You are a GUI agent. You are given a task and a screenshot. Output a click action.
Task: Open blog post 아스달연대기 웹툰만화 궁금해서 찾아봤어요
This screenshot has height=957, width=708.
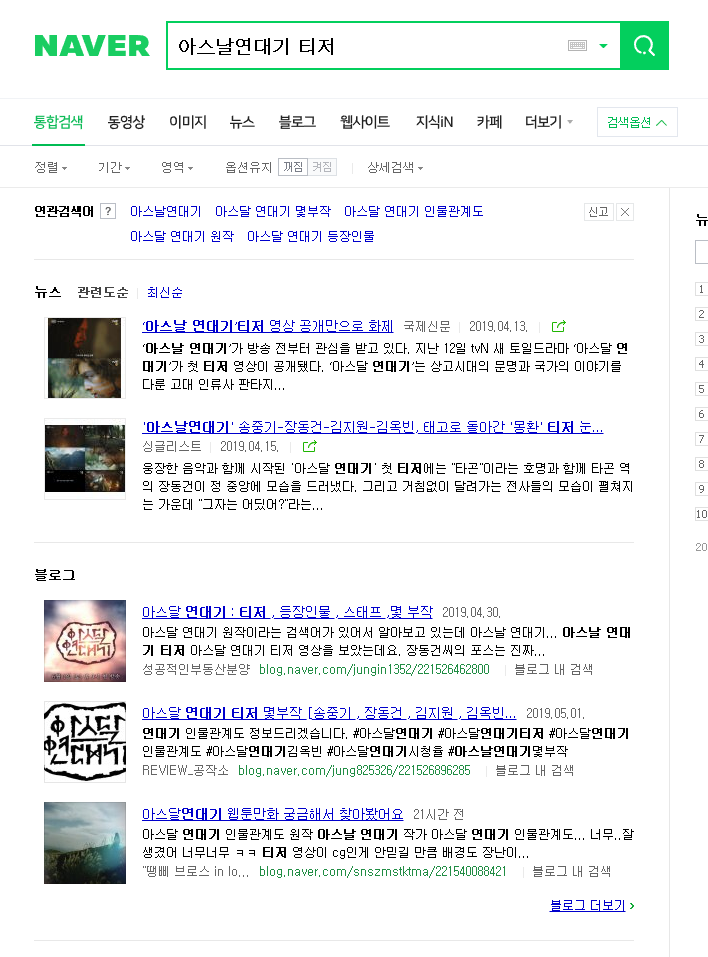pyautogui.click(x=272, y=814)
